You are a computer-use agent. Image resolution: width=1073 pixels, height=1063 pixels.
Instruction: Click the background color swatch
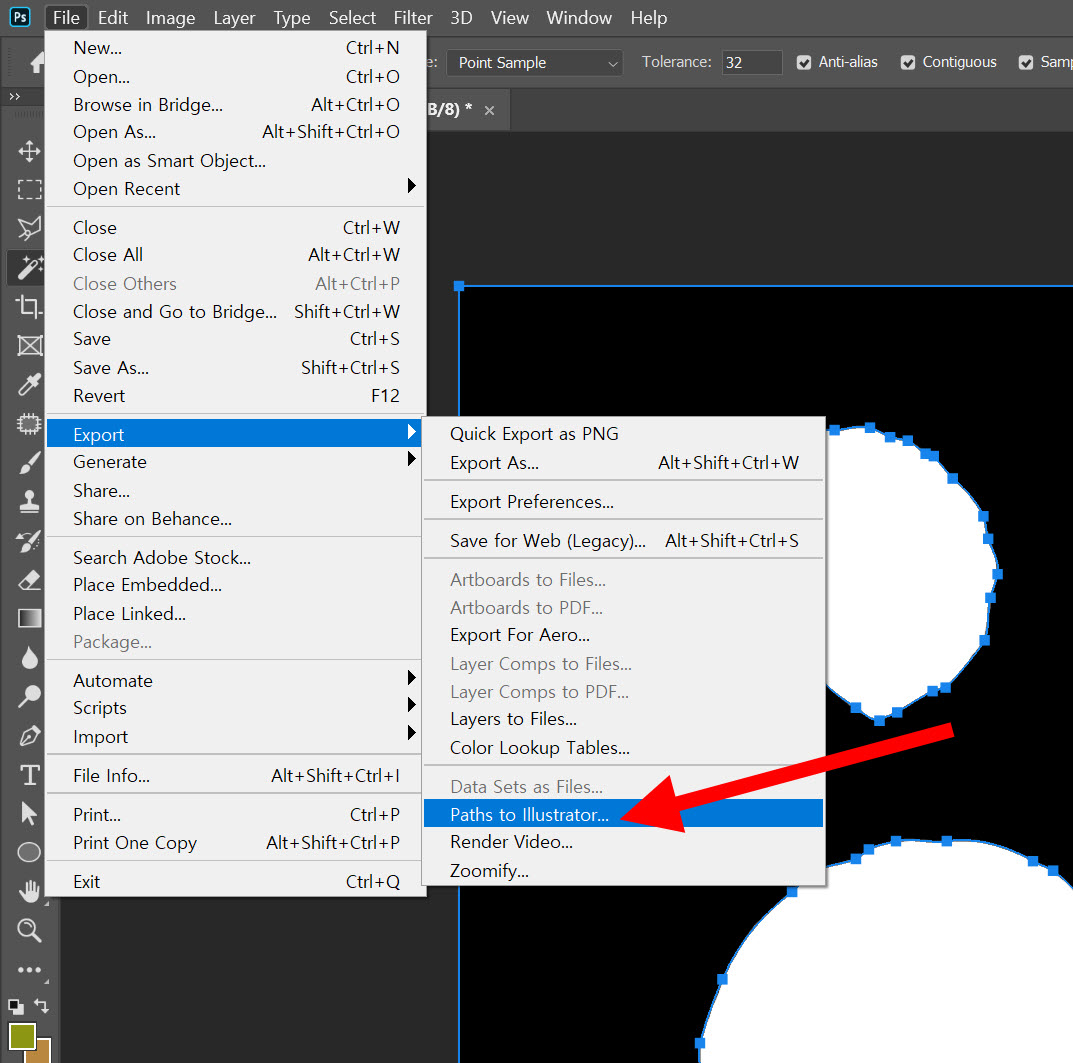click(44, 1053)
